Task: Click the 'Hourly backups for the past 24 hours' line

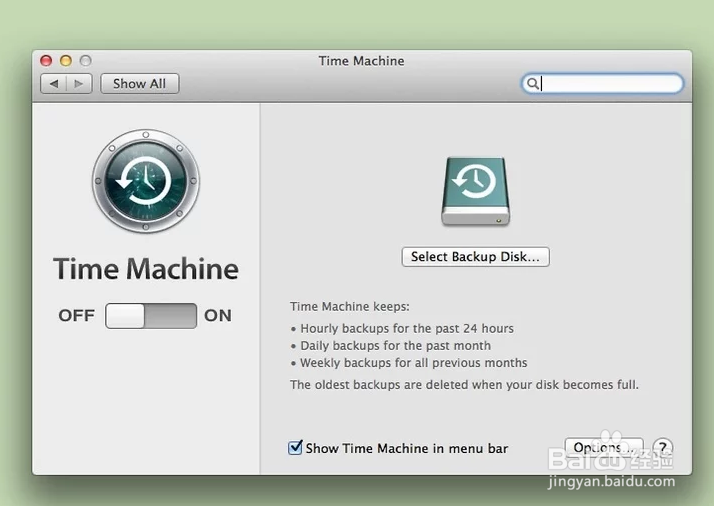Action: [x=407, y=328]
